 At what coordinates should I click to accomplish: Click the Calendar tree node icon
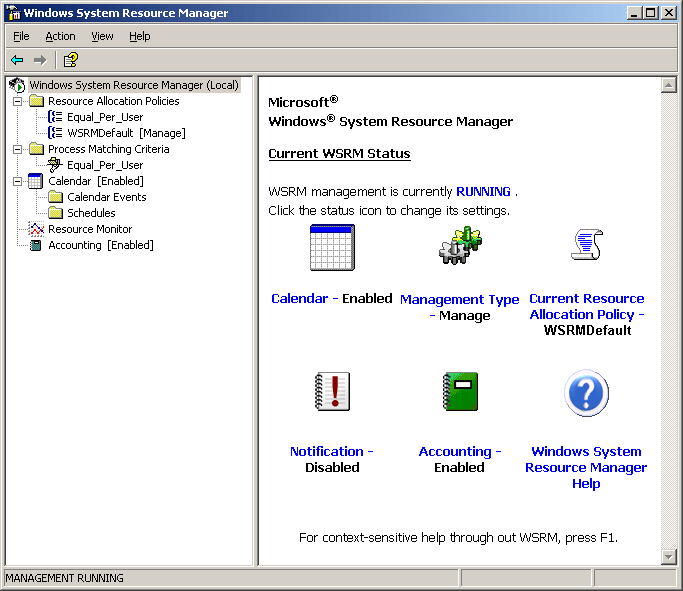pos(35,181)
